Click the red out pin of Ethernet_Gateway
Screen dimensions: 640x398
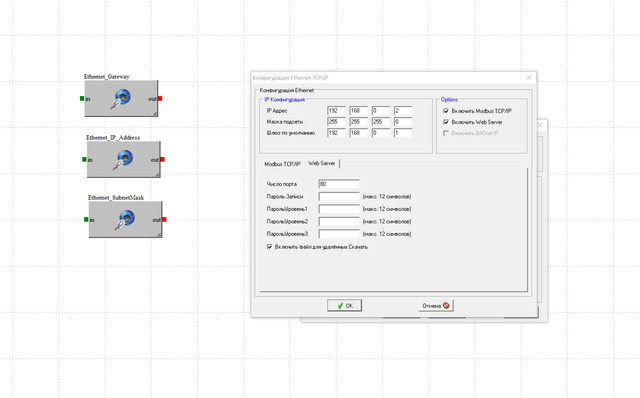point(160,98)
